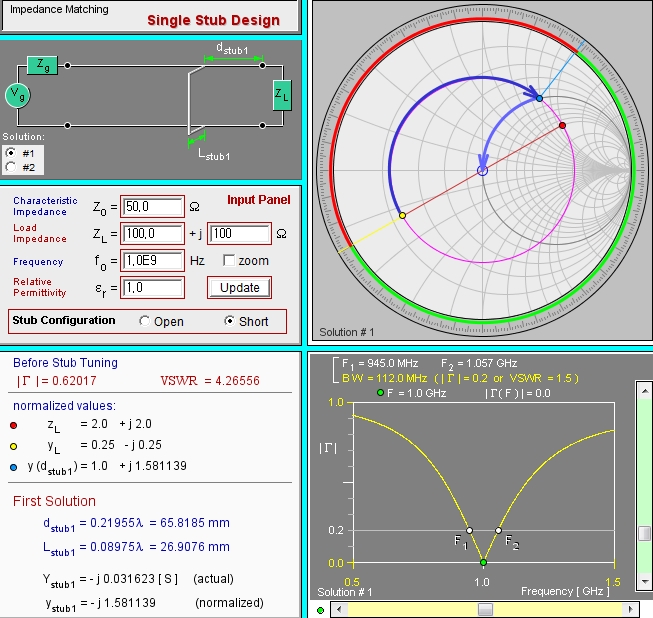Click the vertical scrollbar down arrow
The height and width of the screenshot is (618, 653).
pos(645,581)
